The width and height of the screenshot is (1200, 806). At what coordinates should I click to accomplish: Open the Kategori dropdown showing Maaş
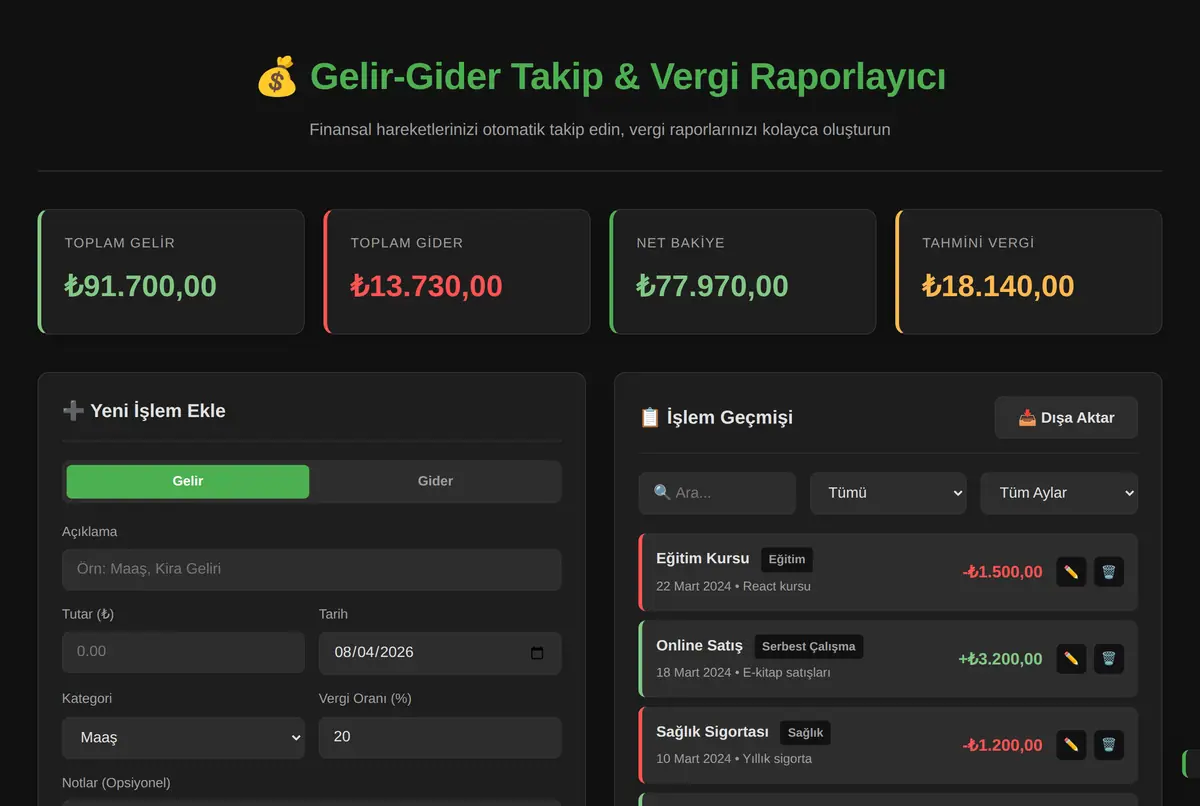tap(183, 737)
